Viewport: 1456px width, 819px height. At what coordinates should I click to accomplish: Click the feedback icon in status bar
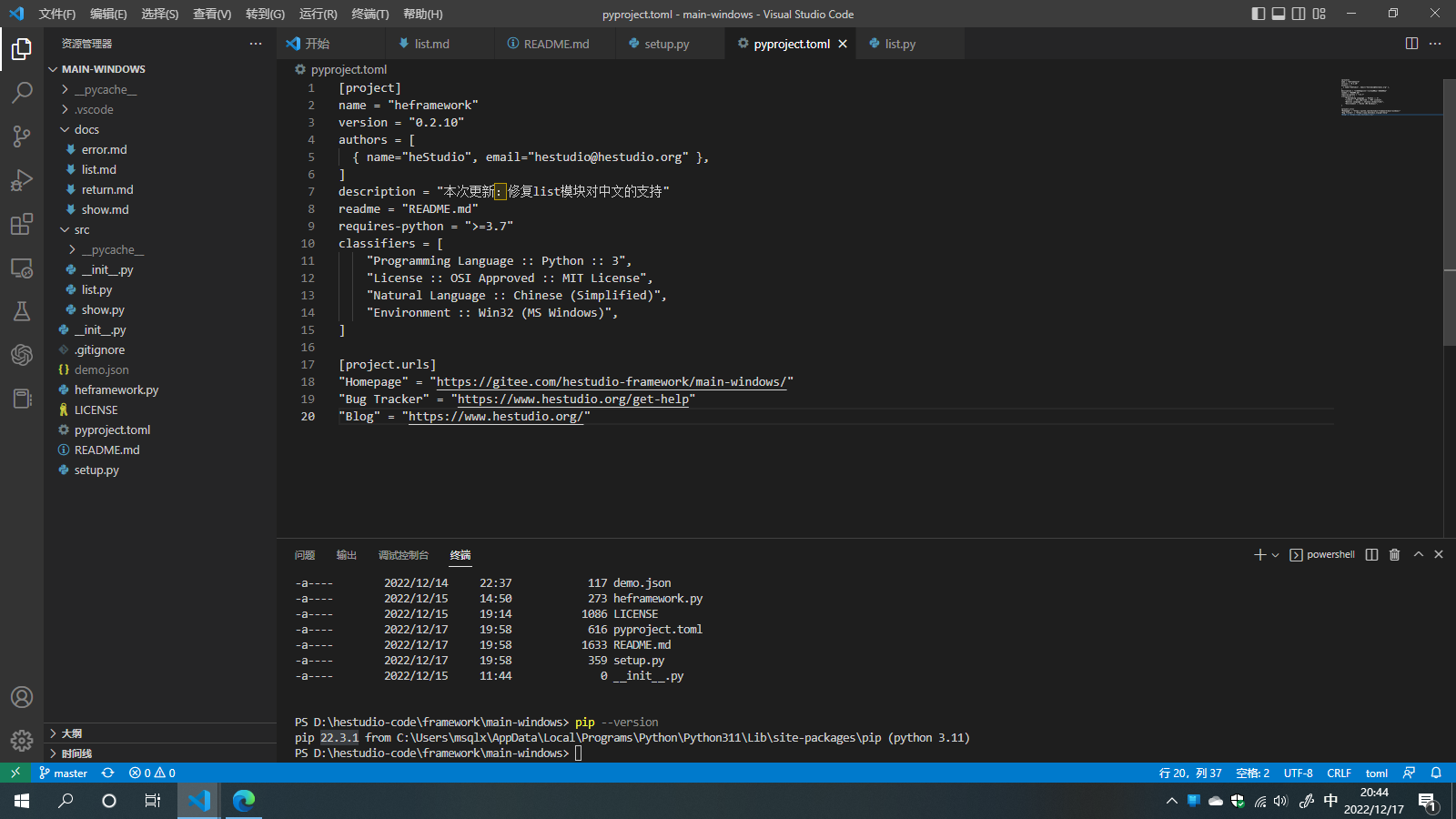1409,773
